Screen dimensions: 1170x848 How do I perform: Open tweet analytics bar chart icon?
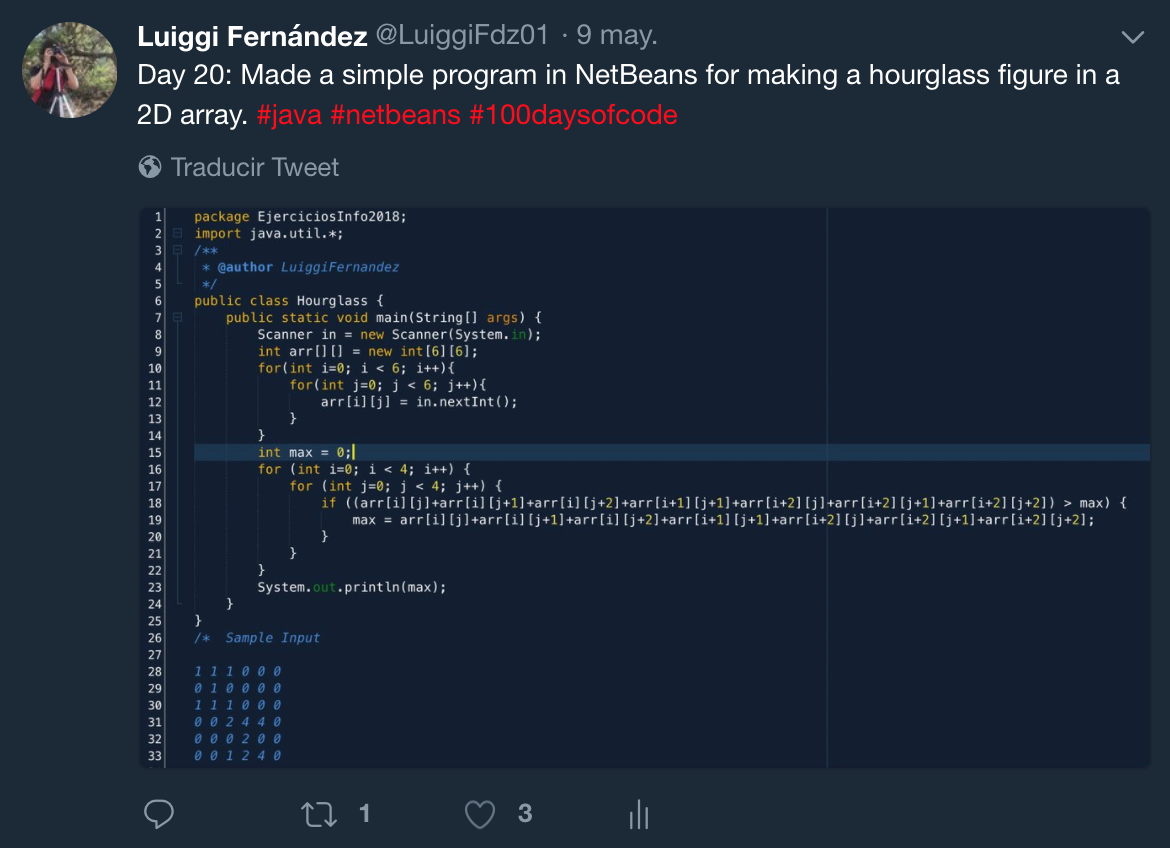pos(639,814)
